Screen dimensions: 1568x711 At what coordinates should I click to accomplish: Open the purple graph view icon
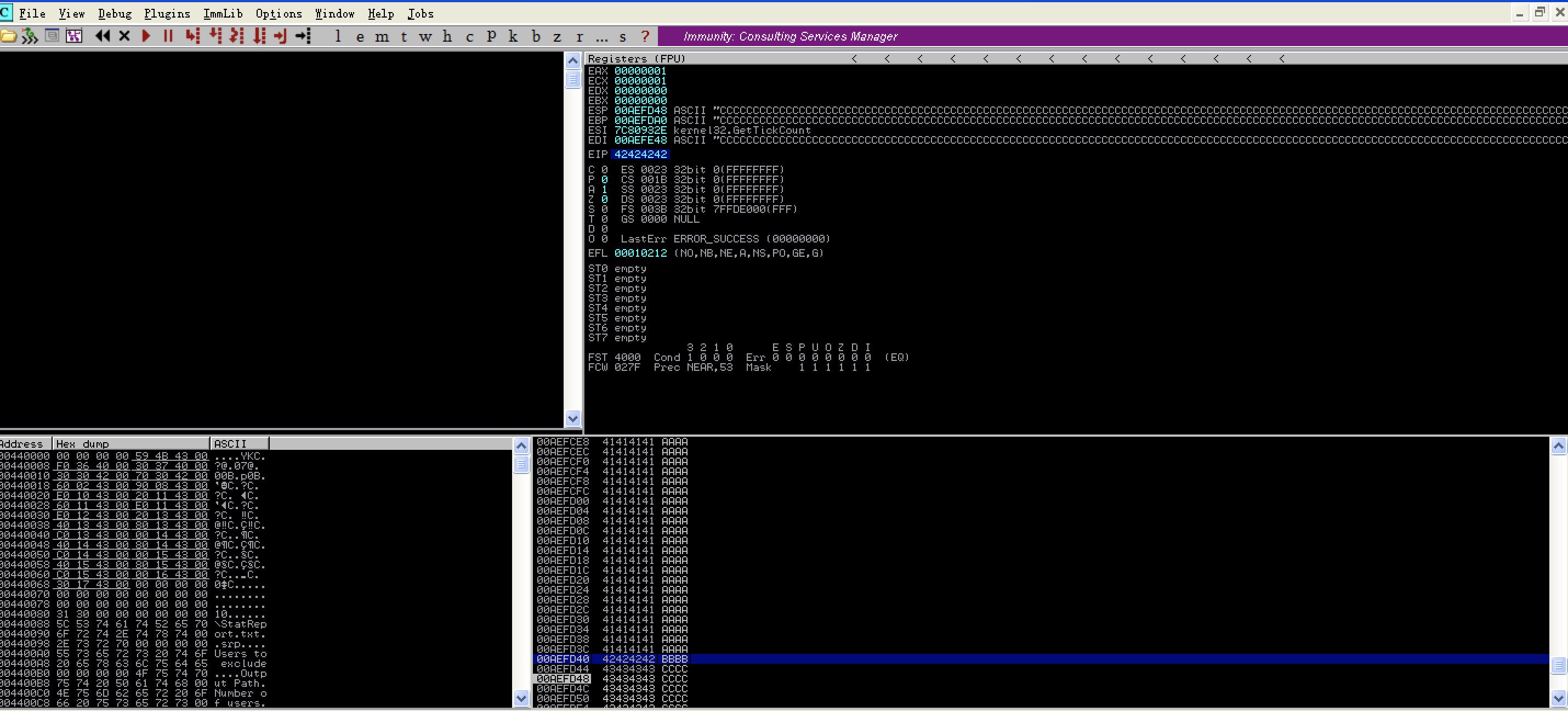pyautogui.click(x=74, y=36)
